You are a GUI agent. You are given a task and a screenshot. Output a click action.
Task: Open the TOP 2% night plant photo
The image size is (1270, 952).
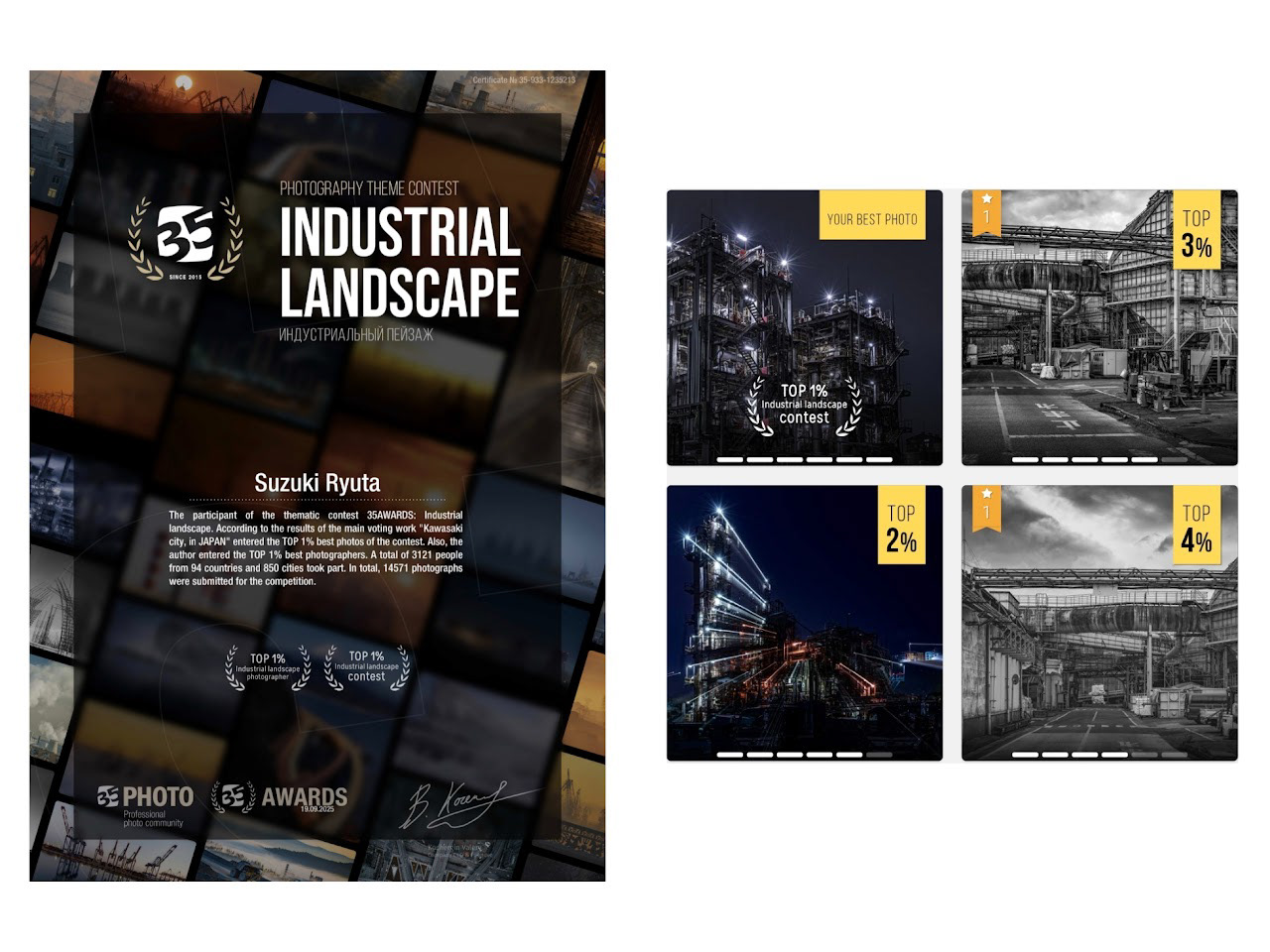coord(805,623)
